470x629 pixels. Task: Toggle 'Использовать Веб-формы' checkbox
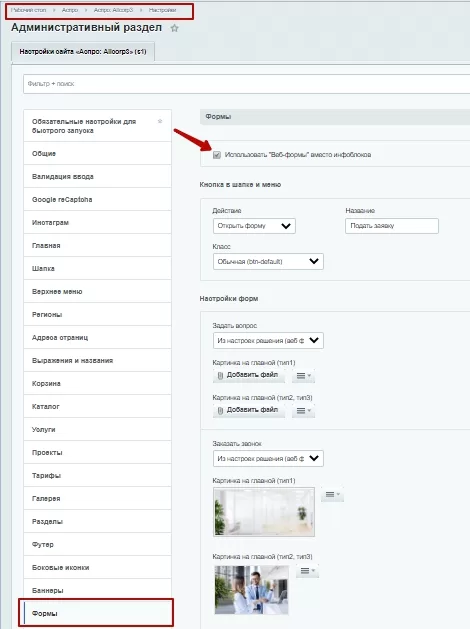tap(217, 155)
